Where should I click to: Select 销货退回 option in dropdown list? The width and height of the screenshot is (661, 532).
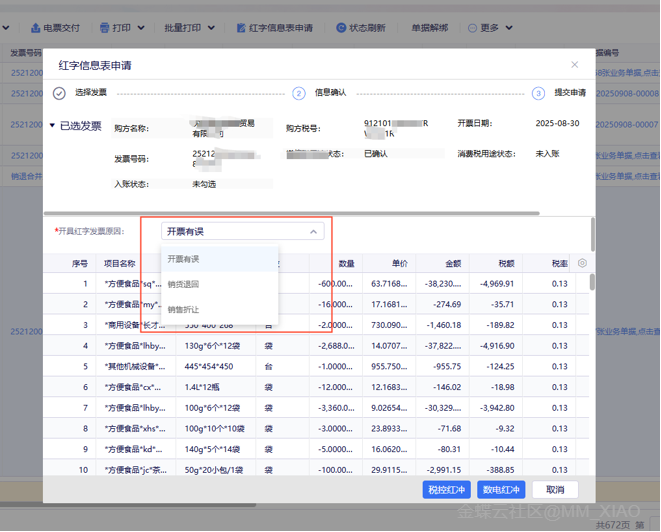(220, 284)
